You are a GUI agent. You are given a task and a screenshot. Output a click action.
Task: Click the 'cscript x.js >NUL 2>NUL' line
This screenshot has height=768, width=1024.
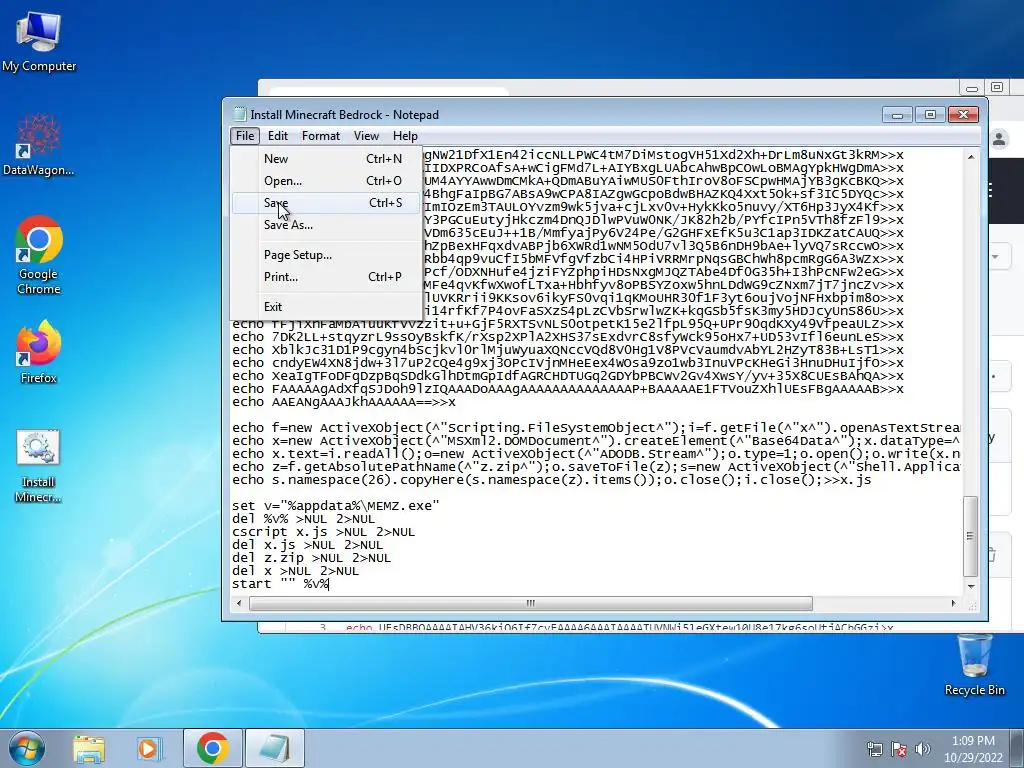pos(323,532)
